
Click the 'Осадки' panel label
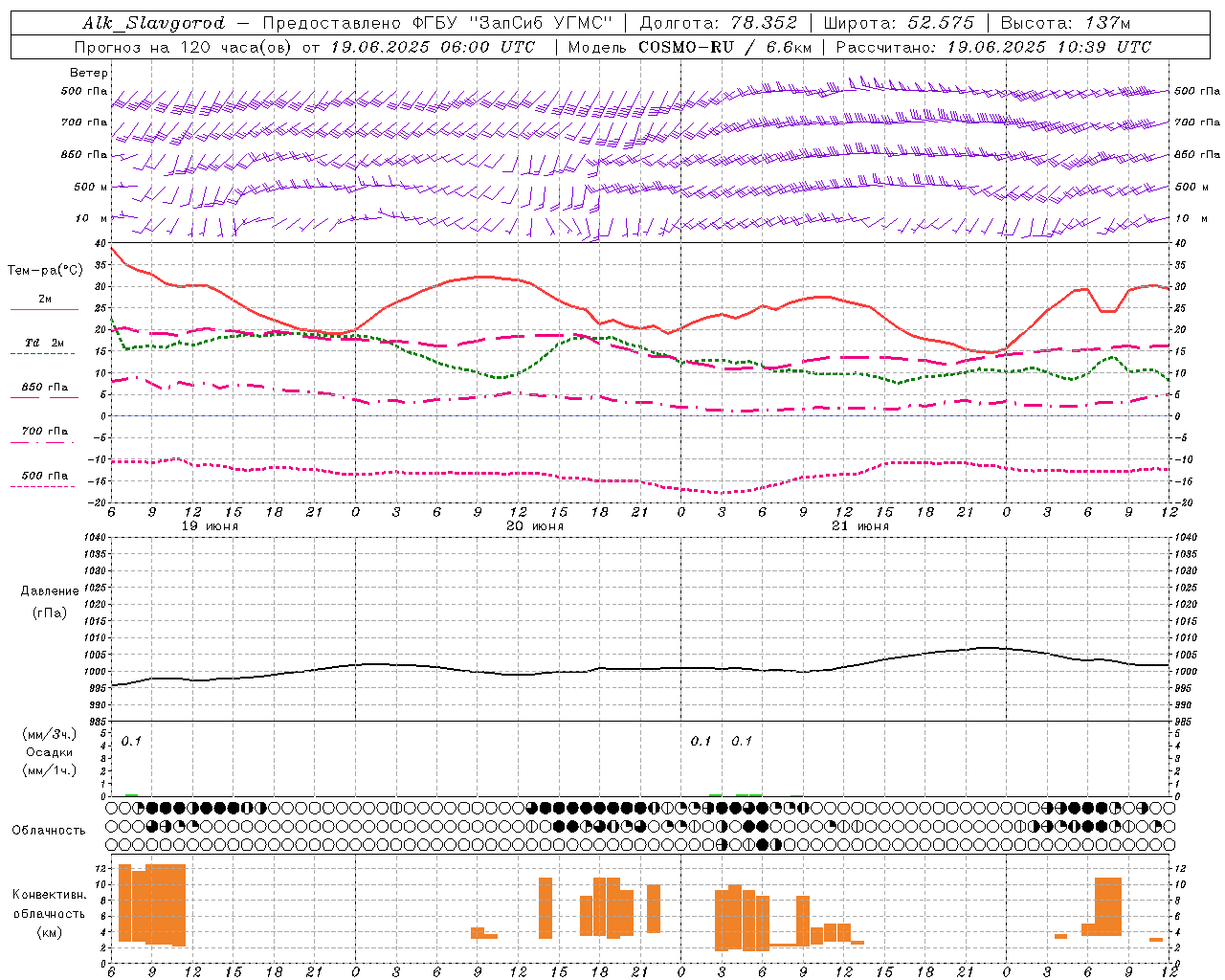click(x=50, y=752)
